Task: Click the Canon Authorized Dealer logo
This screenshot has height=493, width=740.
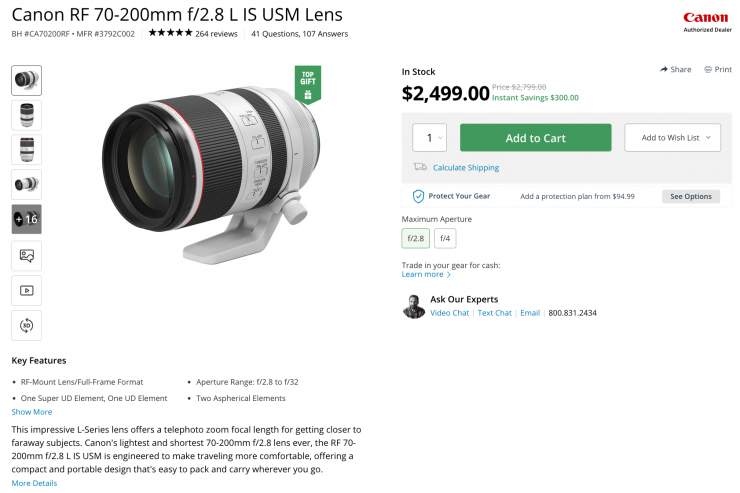Action: pos(705,21)
